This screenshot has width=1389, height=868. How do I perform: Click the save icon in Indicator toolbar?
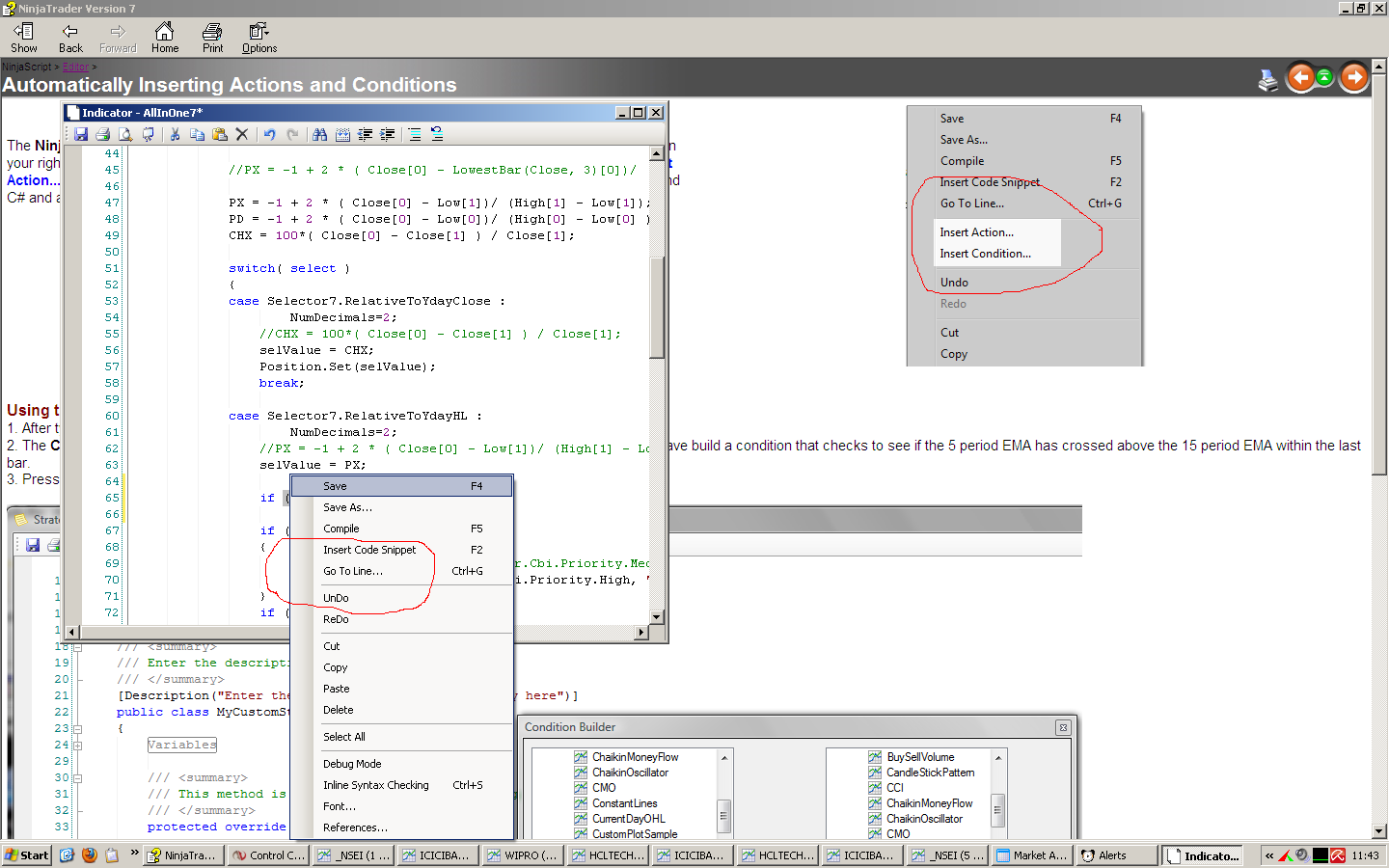(81, 135)
